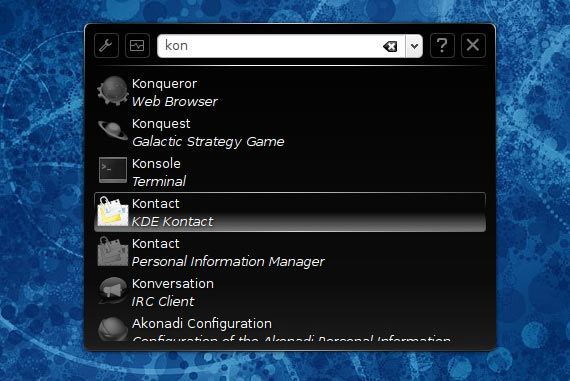Close the KRunner dialog
Screen dimensions: 570x381
(473, 45)
